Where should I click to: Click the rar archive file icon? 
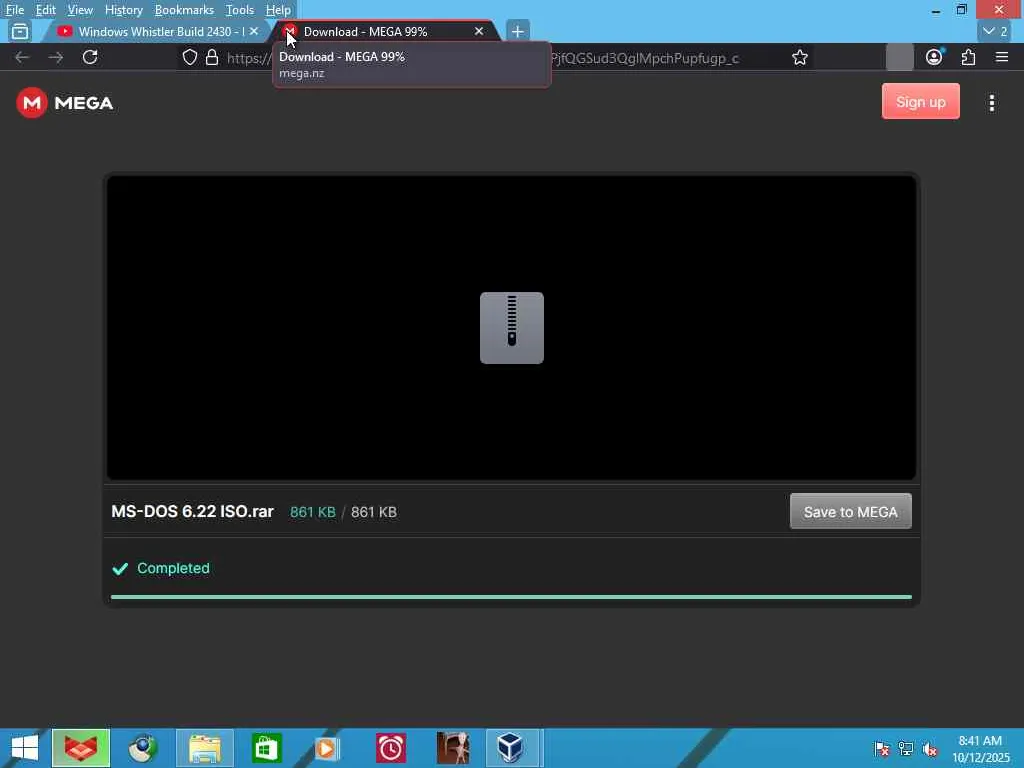point(511,328)
